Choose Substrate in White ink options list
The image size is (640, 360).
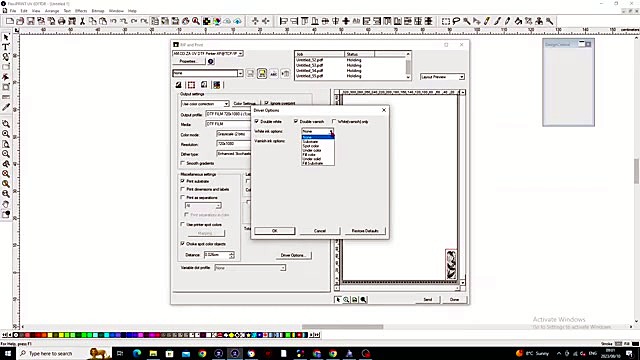318,142
